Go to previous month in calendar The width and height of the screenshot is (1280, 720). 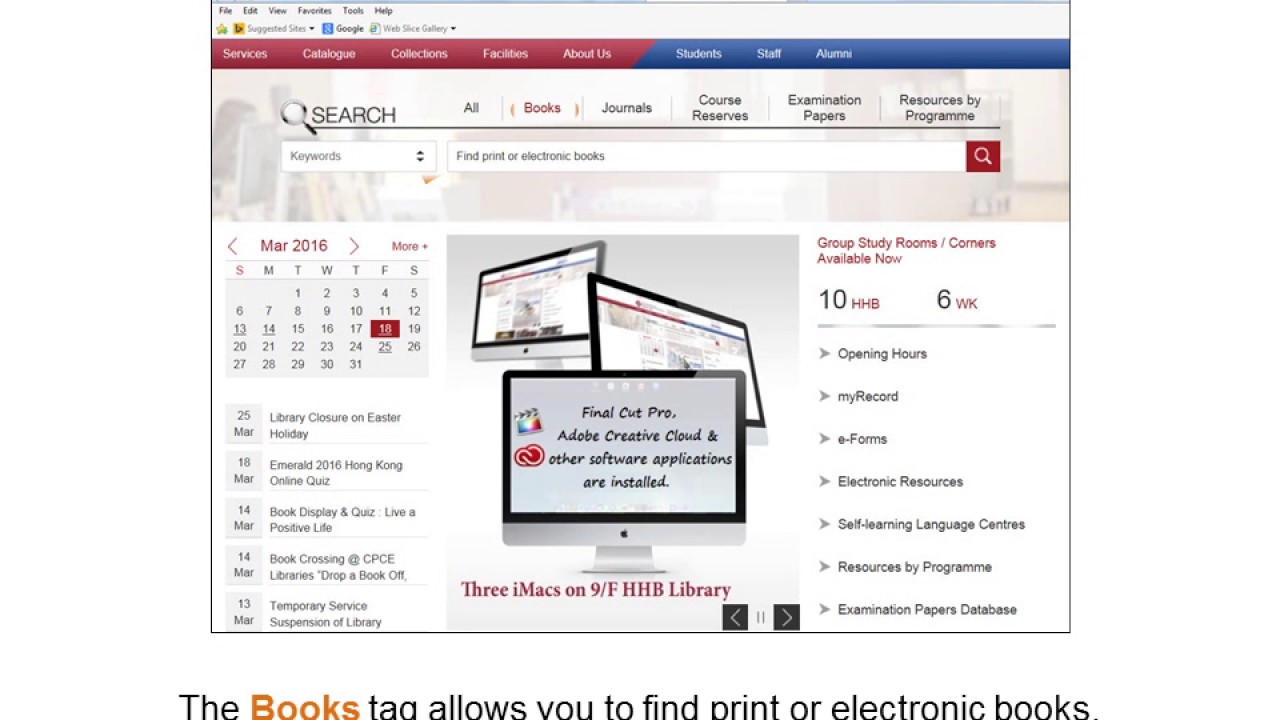[x=232, y=246]
